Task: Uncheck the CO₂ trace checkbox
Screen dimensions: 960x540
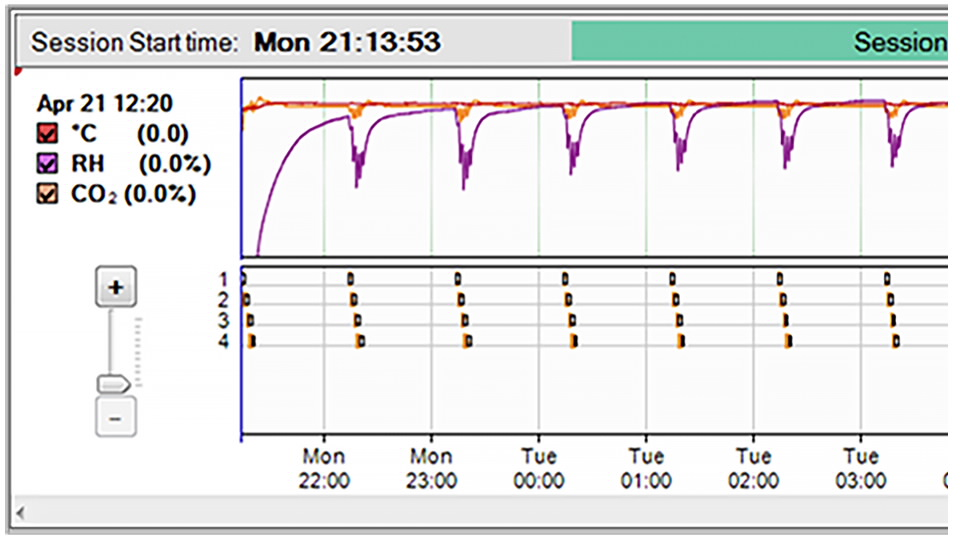Action: (47, 194)
